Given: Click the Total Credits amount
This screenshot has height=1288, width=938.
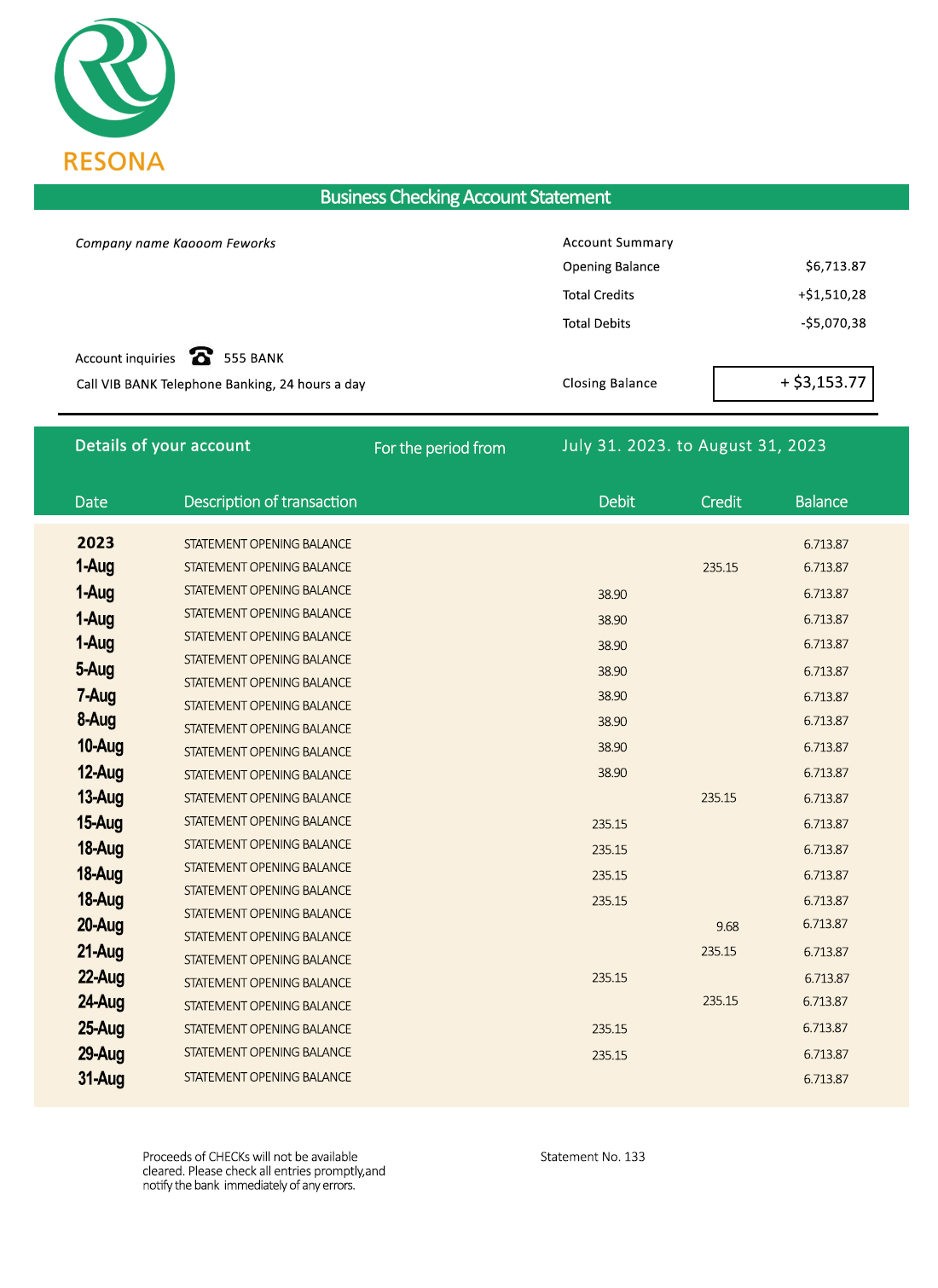Looking at the screenshot, I should tap(831, 294).
